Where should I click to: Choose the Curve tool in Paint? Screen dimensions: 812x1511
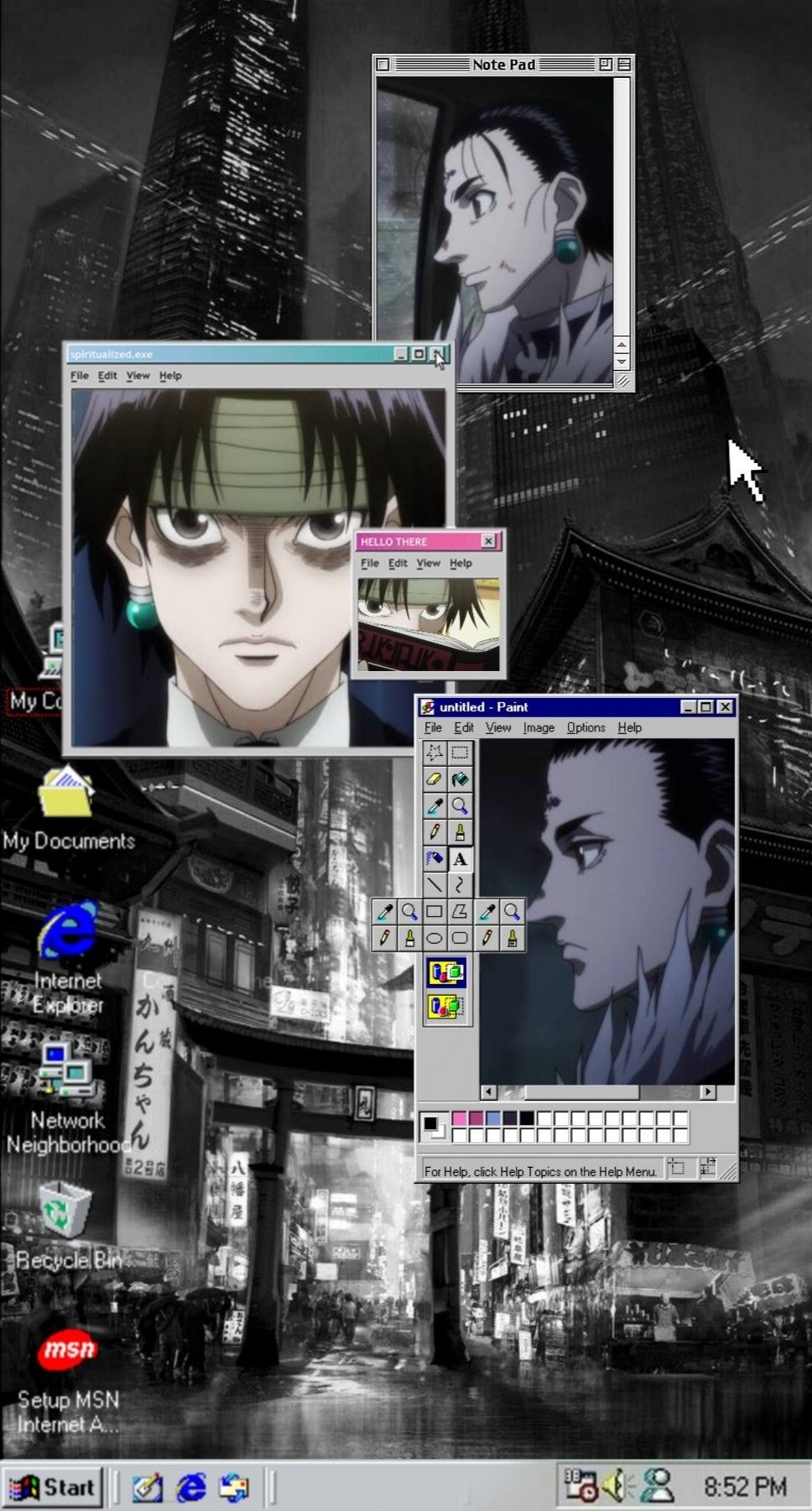(x=460, y=884)
